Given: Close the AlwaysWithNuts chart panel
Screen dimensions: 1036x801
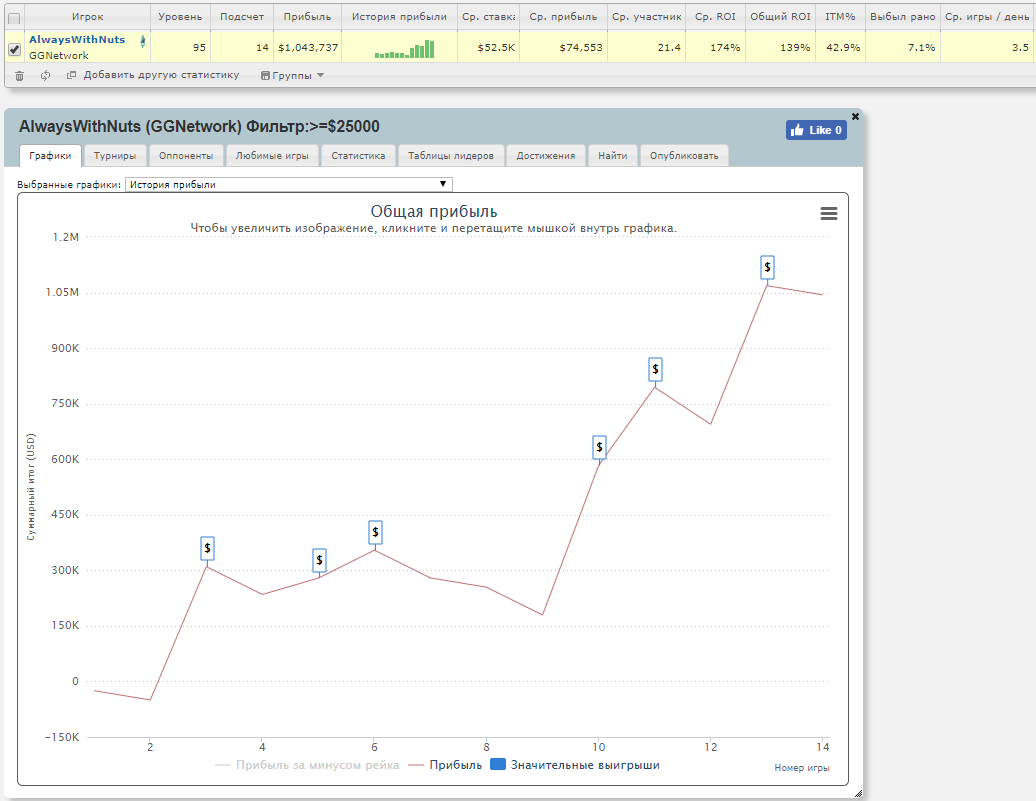Looking at the screenshot, I should click(855, 116).
